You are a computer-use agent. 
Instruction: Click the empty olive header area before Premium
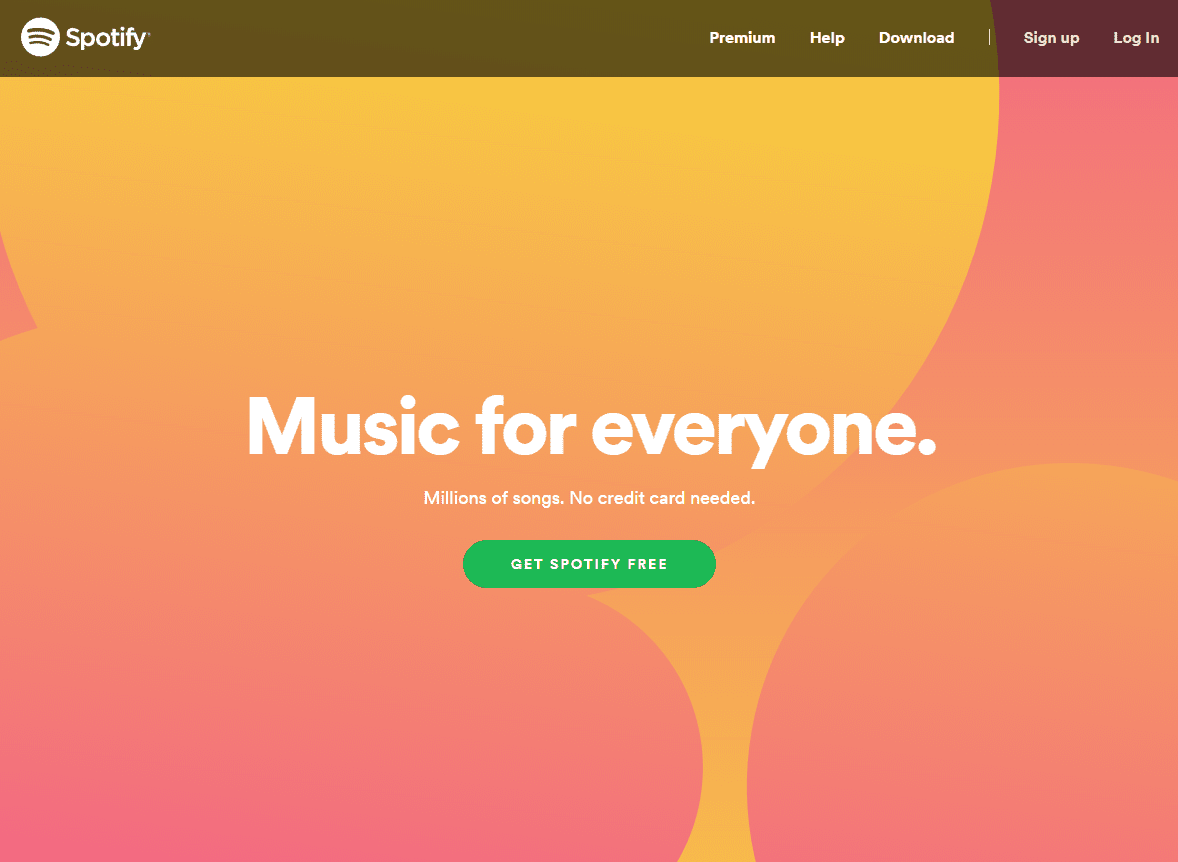click(428, 38)
